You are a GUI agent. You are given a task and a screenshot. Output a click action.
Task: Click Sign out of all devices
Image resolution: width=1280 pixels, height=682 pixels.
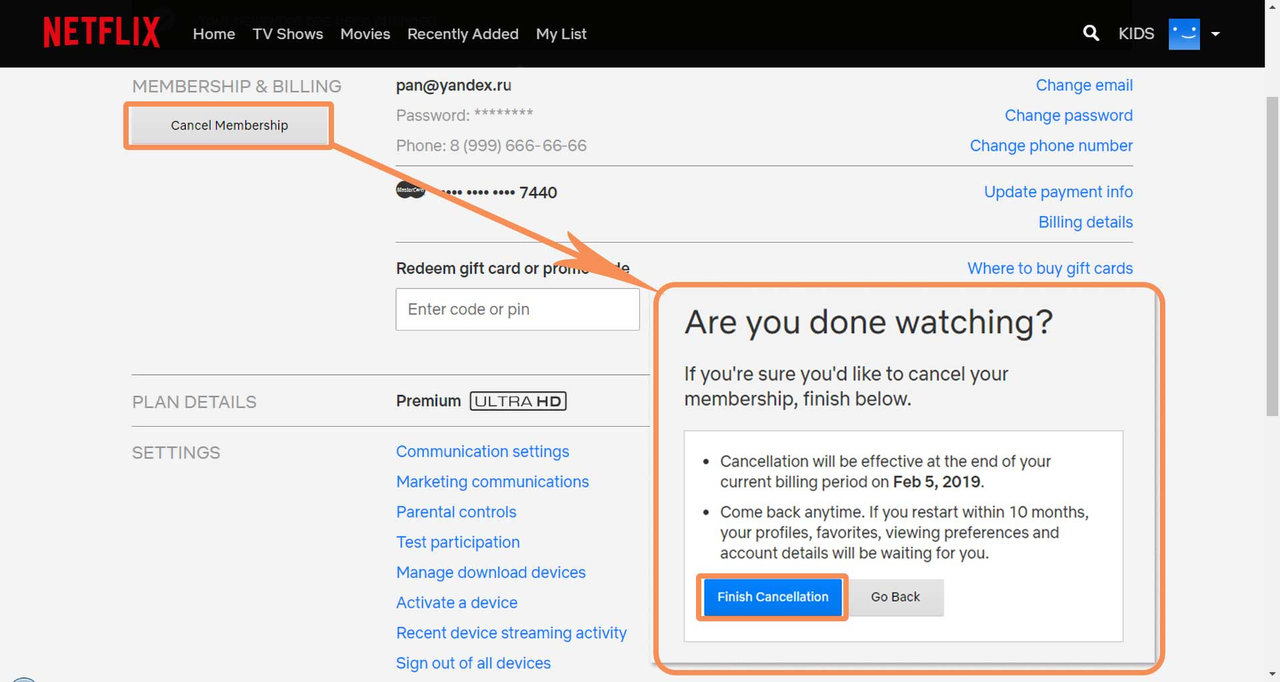point(473,663)
